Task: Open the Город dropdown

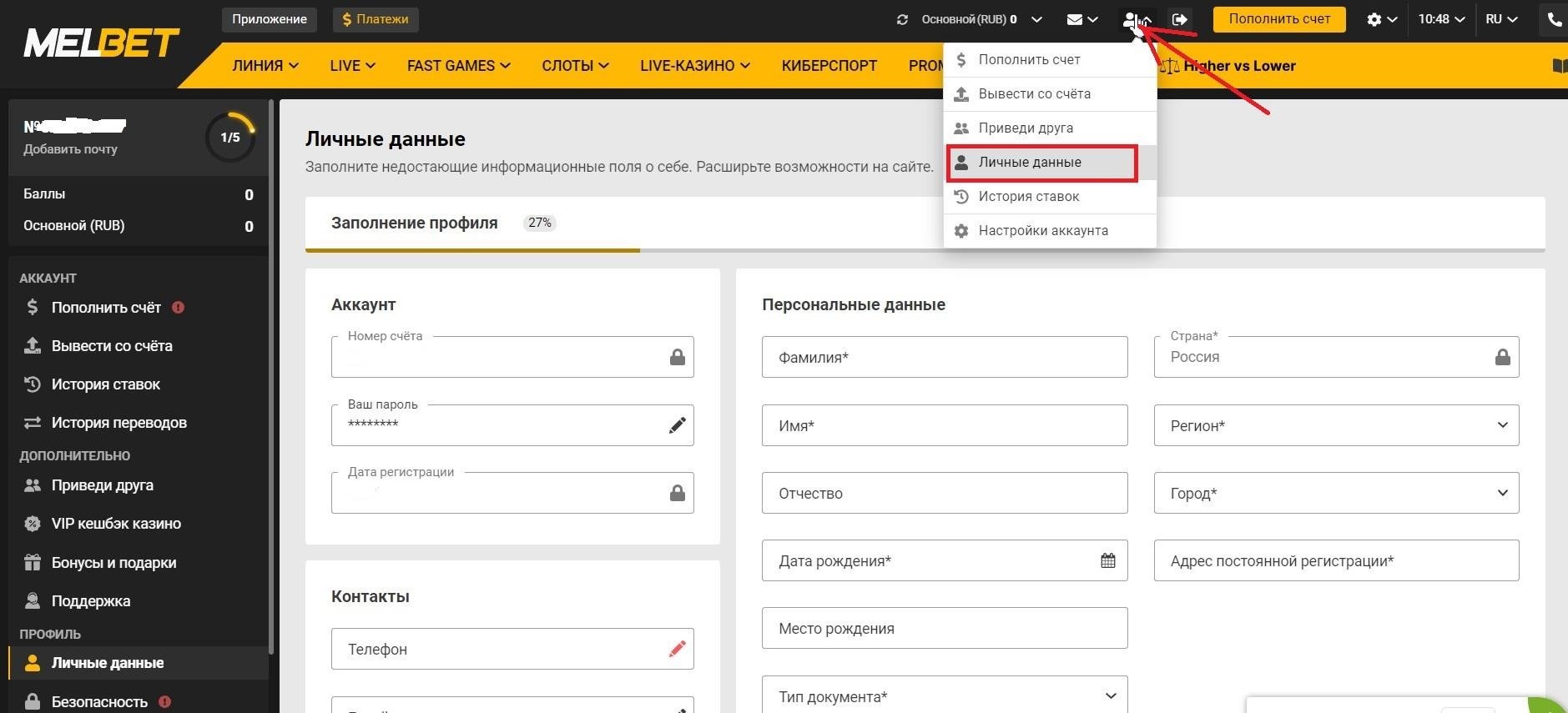Action: [1336, 493]
